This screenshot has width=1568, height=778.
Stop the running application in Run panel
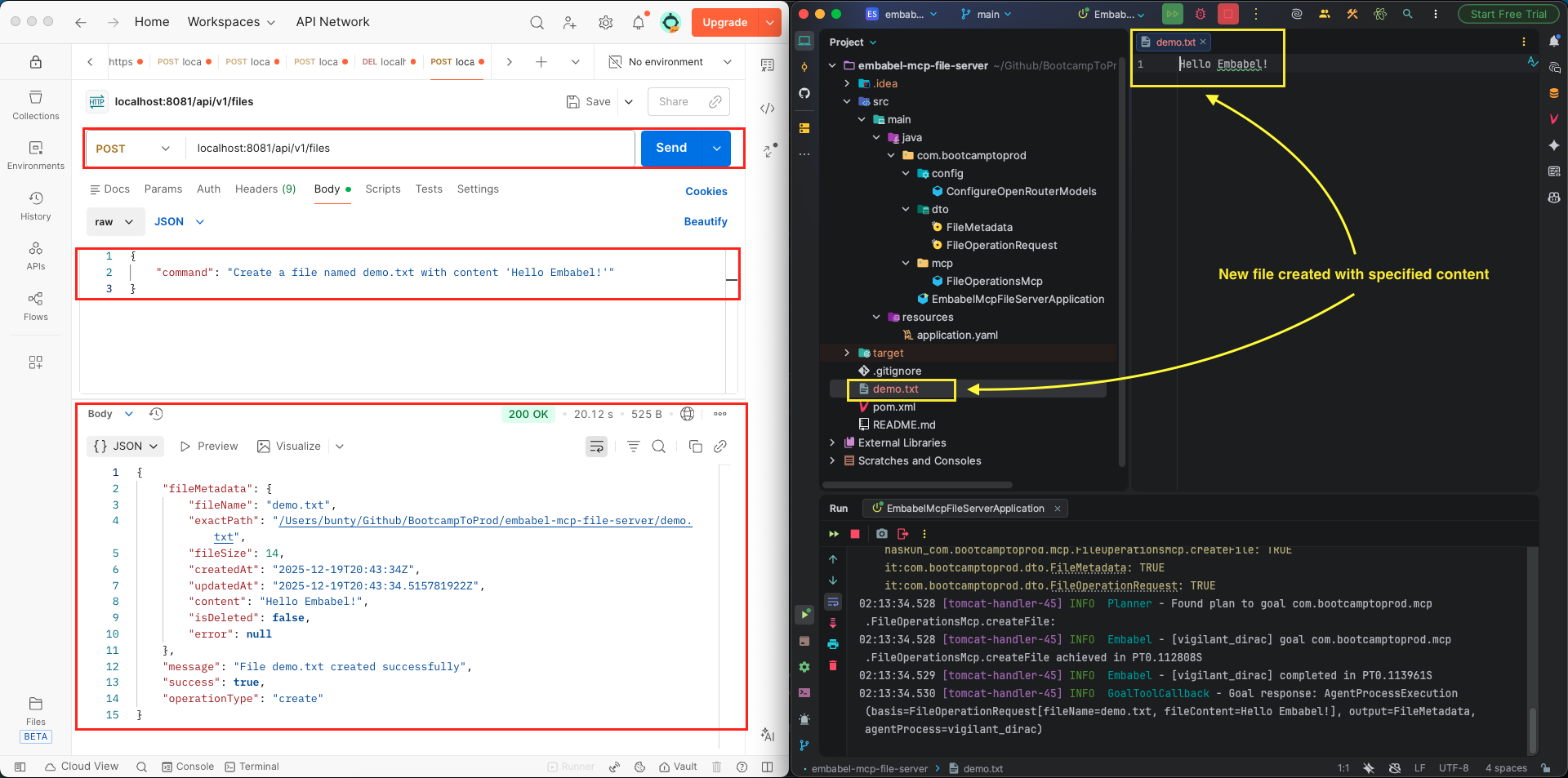[x=855, y=534]
